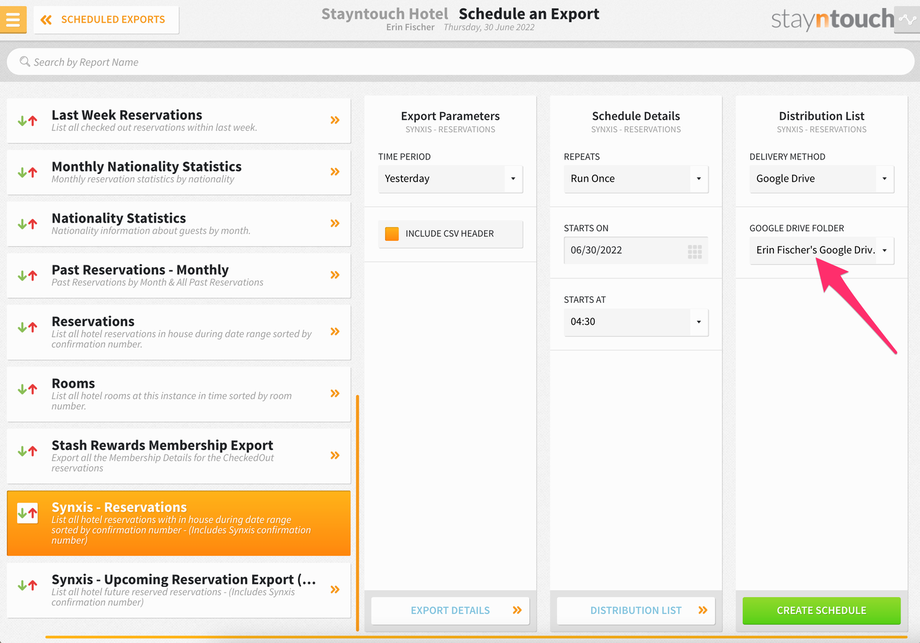The image size is (920, 643).
Task: Click export arrows icon for Stash Rewards Membership
Action: click(x=28, y=451)
